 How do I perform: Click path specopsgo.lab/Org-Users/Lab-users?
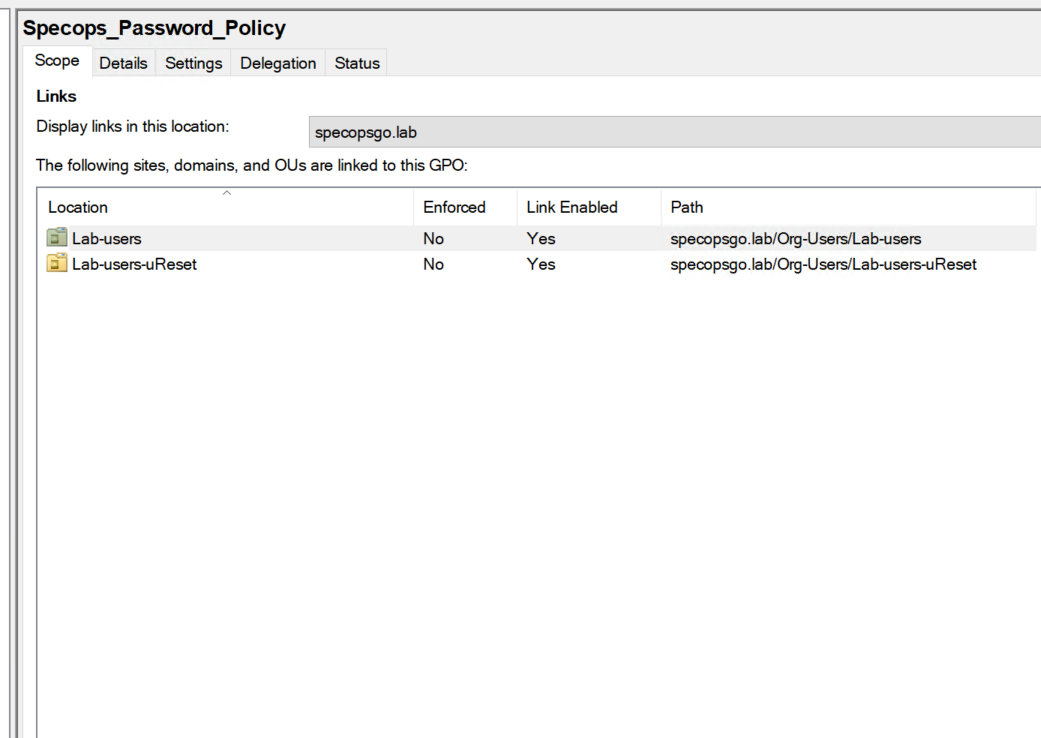point(795,238)
